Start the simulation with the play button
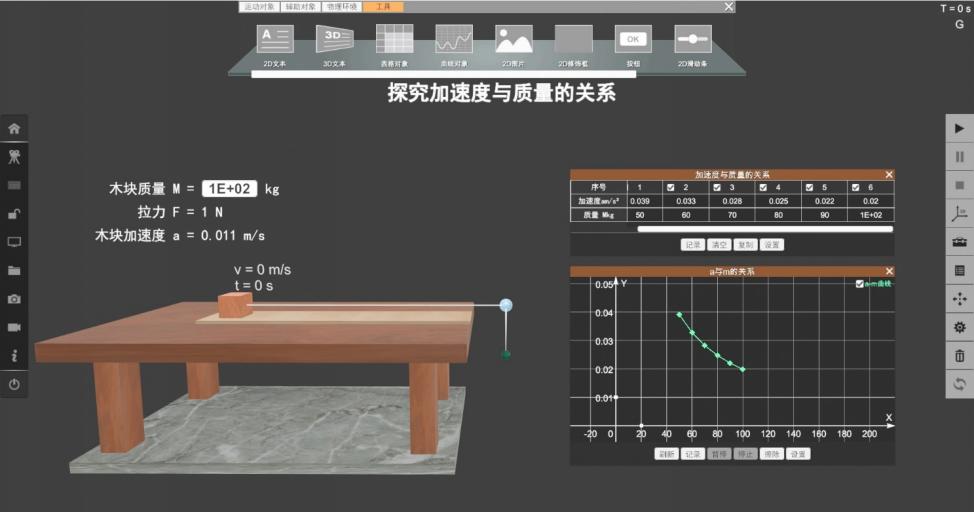This screenshot has width=974, height=513. coord(960,129)
